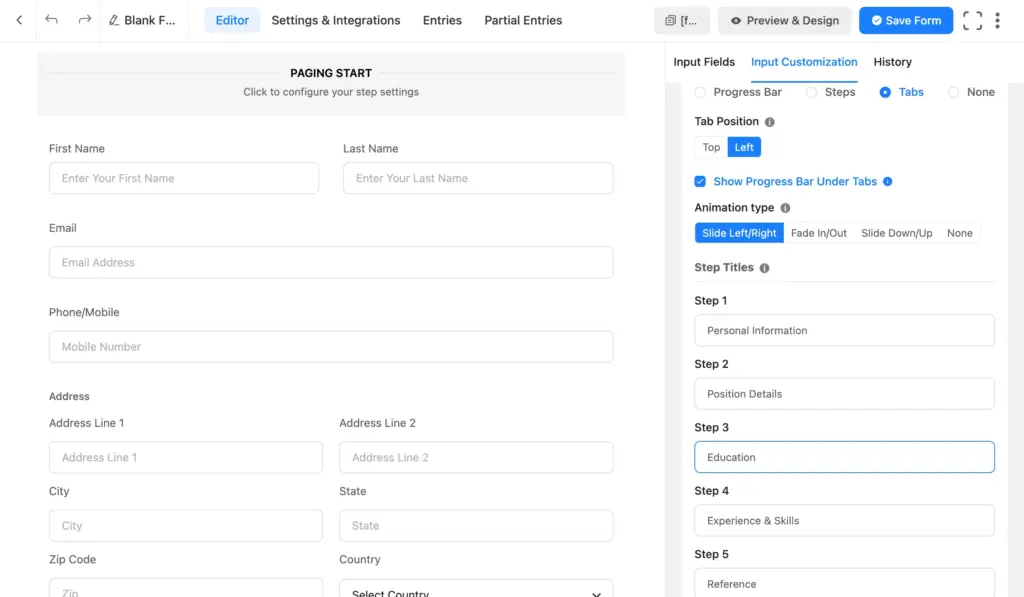Open the Partial Entries tab
The height and width of the screenshot is (597, 1024).
point(523,20)
